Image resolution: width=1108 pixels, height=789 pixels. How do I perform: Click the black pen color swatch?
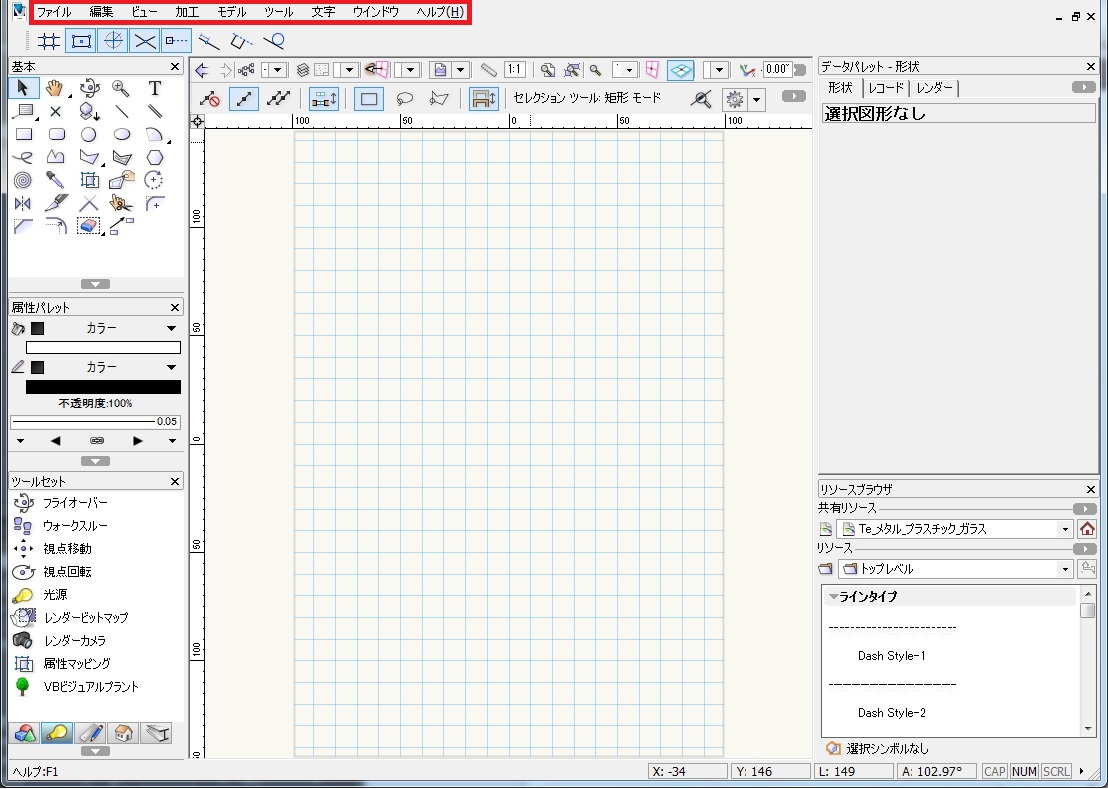(x=103, y=387)
